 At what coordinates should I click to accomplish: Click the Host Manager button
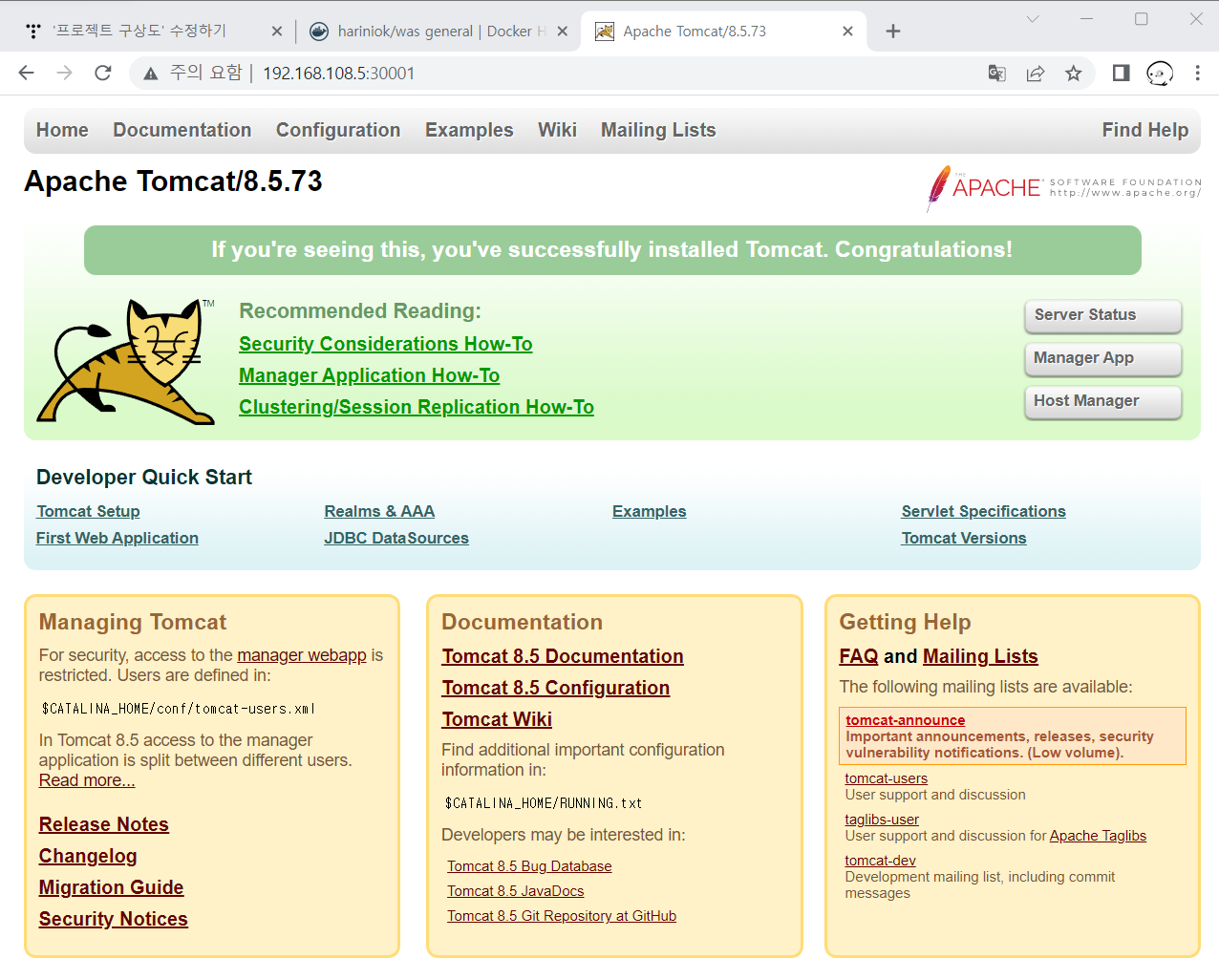coord(1103,402)
